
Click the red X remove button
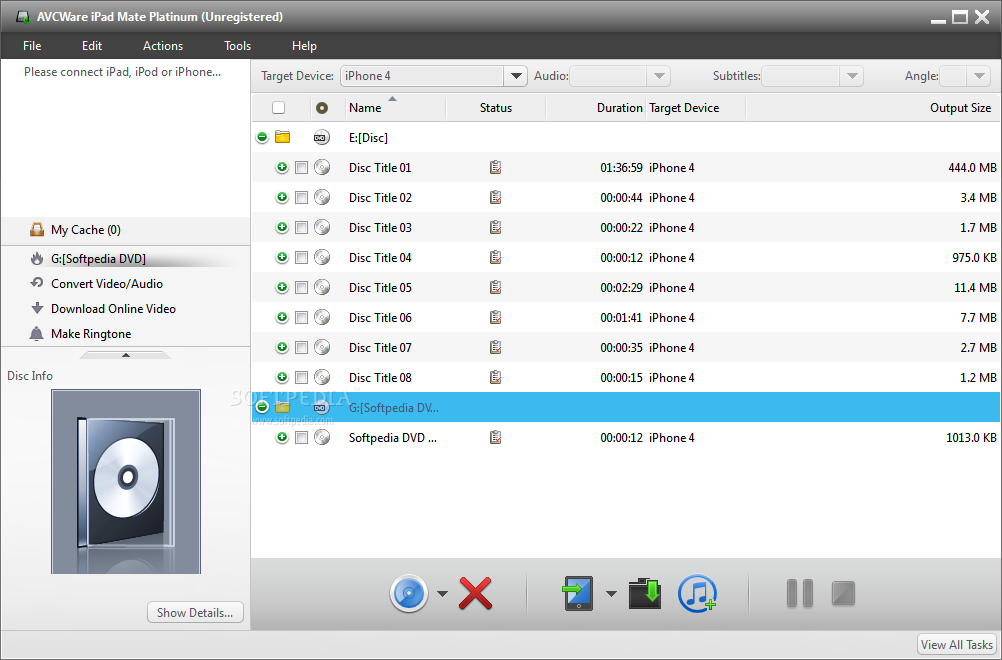475,594
